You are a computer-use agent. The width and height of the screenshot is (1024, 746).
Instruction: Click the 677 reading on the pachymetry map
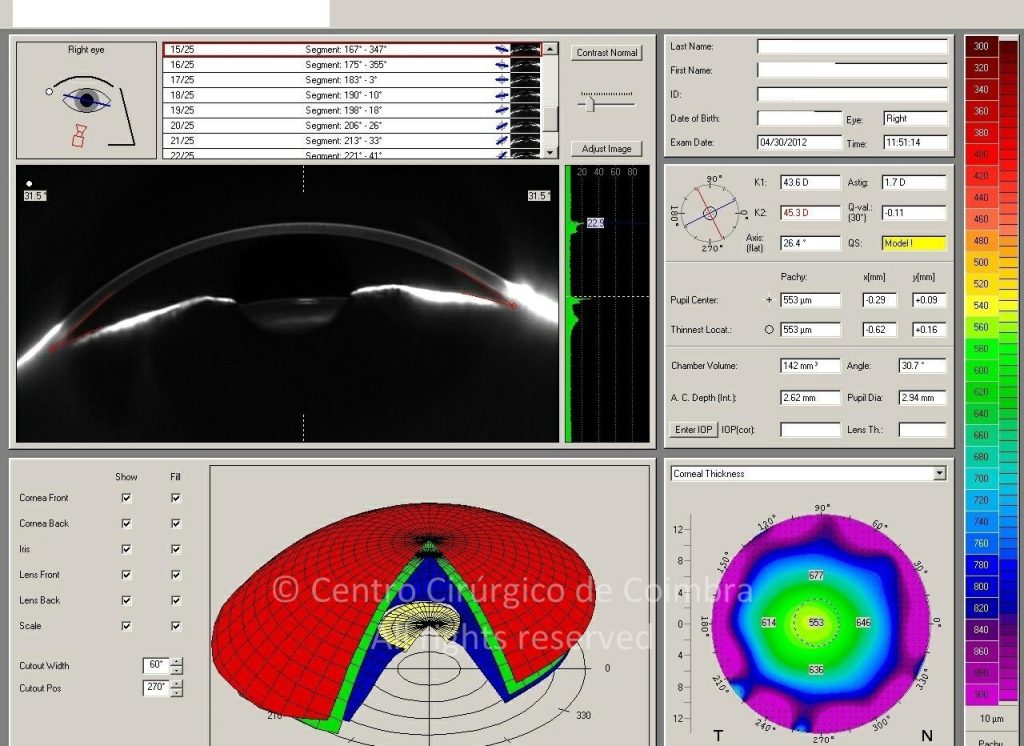[816, 576]
